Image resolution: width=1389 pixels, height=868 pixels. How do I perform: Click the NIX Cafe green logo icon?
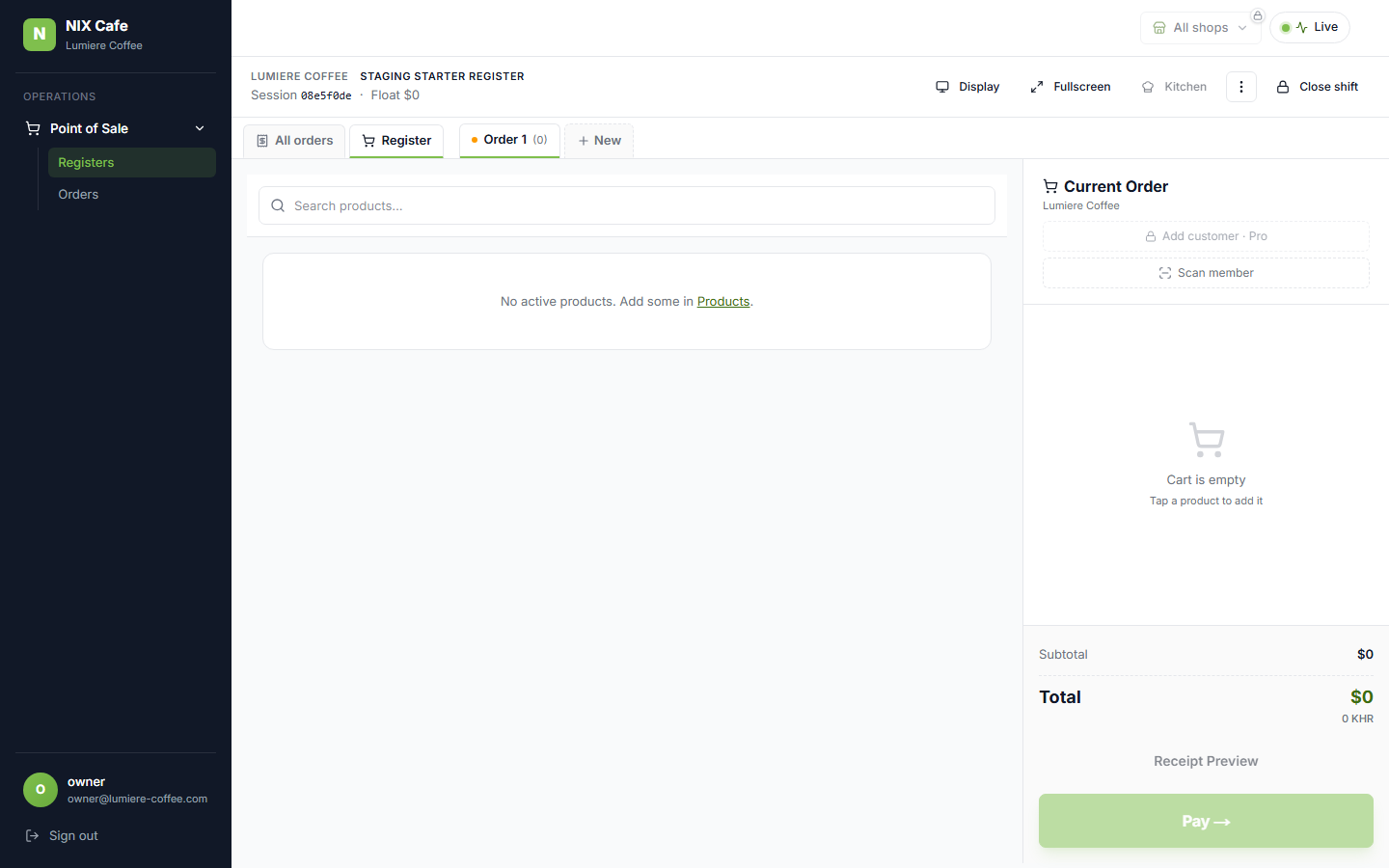click(x=40, y=34)
